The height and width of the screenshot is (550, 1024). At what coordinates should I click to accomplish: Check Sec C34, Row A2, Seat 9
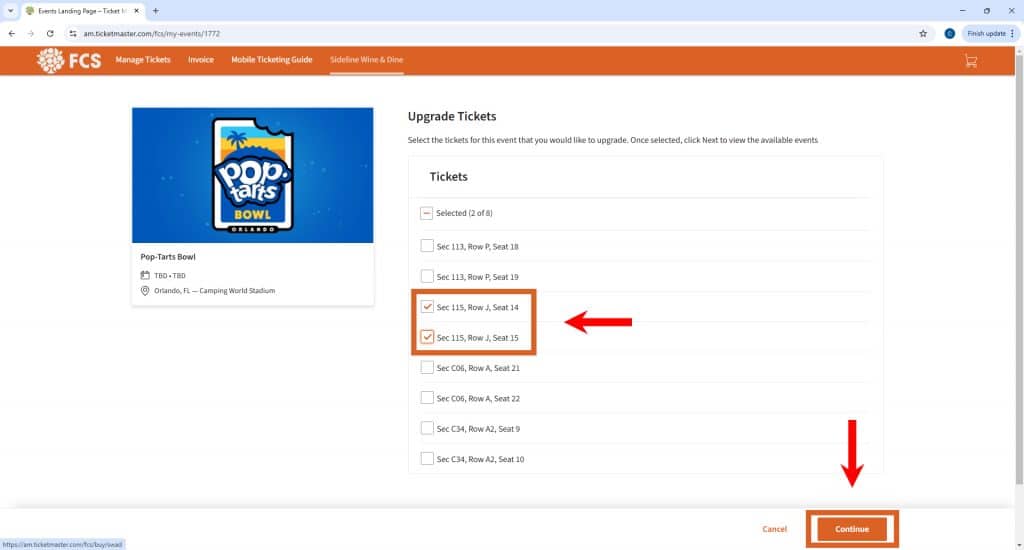(426, 428)
